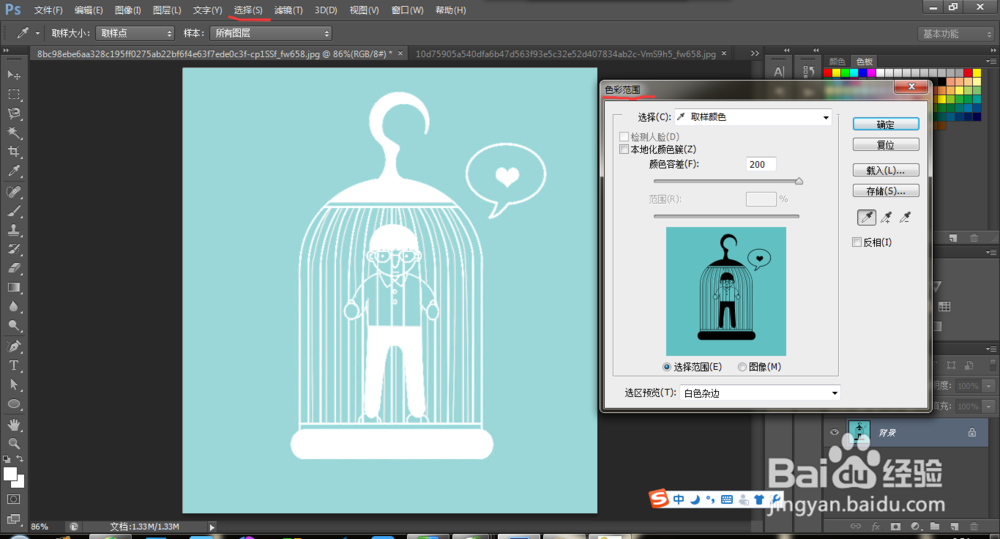1000x539 pixels.
Task: Click the foreground color swatch
Action: (10, 474)
